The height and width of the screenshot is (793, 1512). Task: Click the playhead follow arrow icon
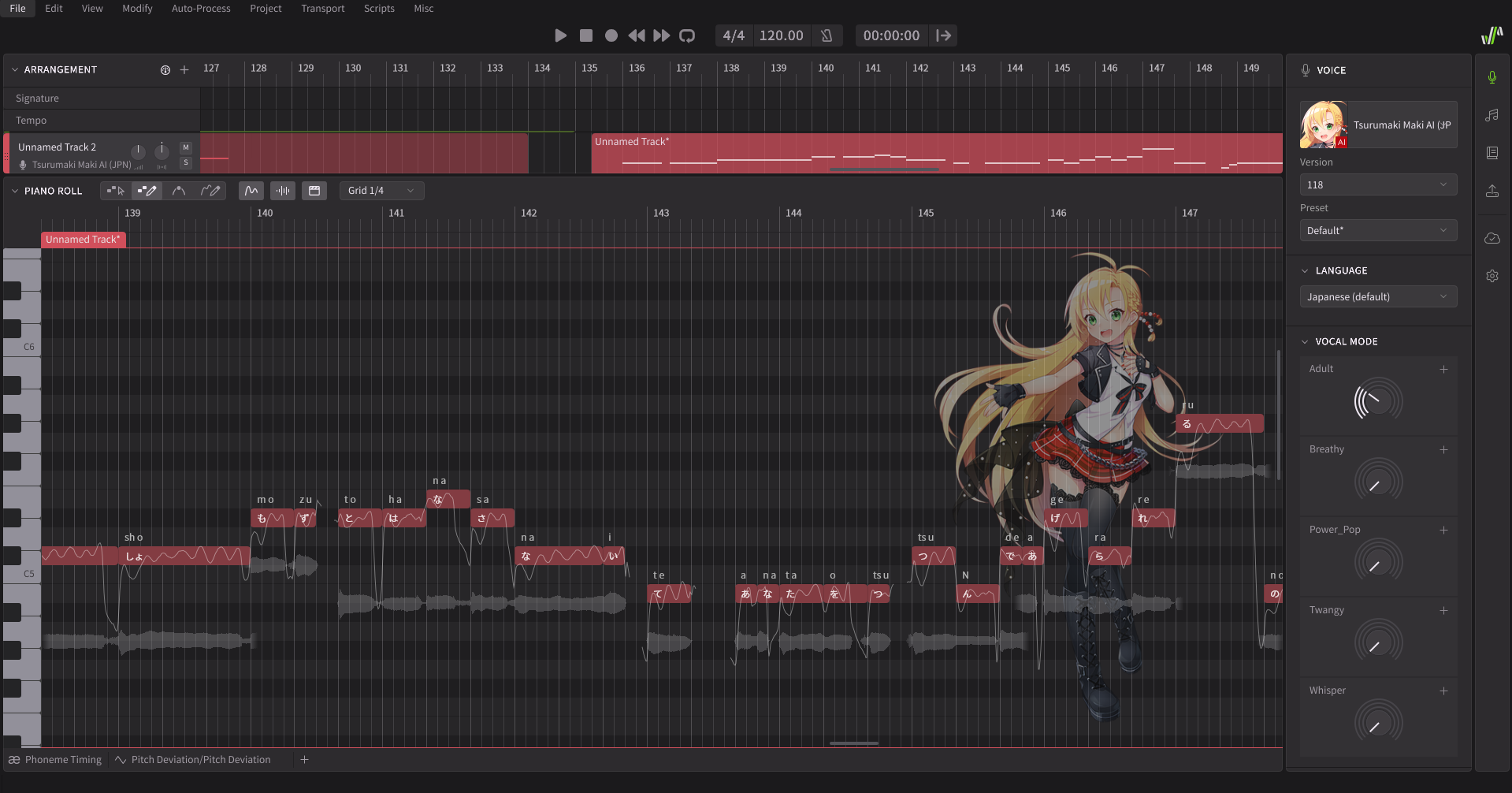coord(943,35)
